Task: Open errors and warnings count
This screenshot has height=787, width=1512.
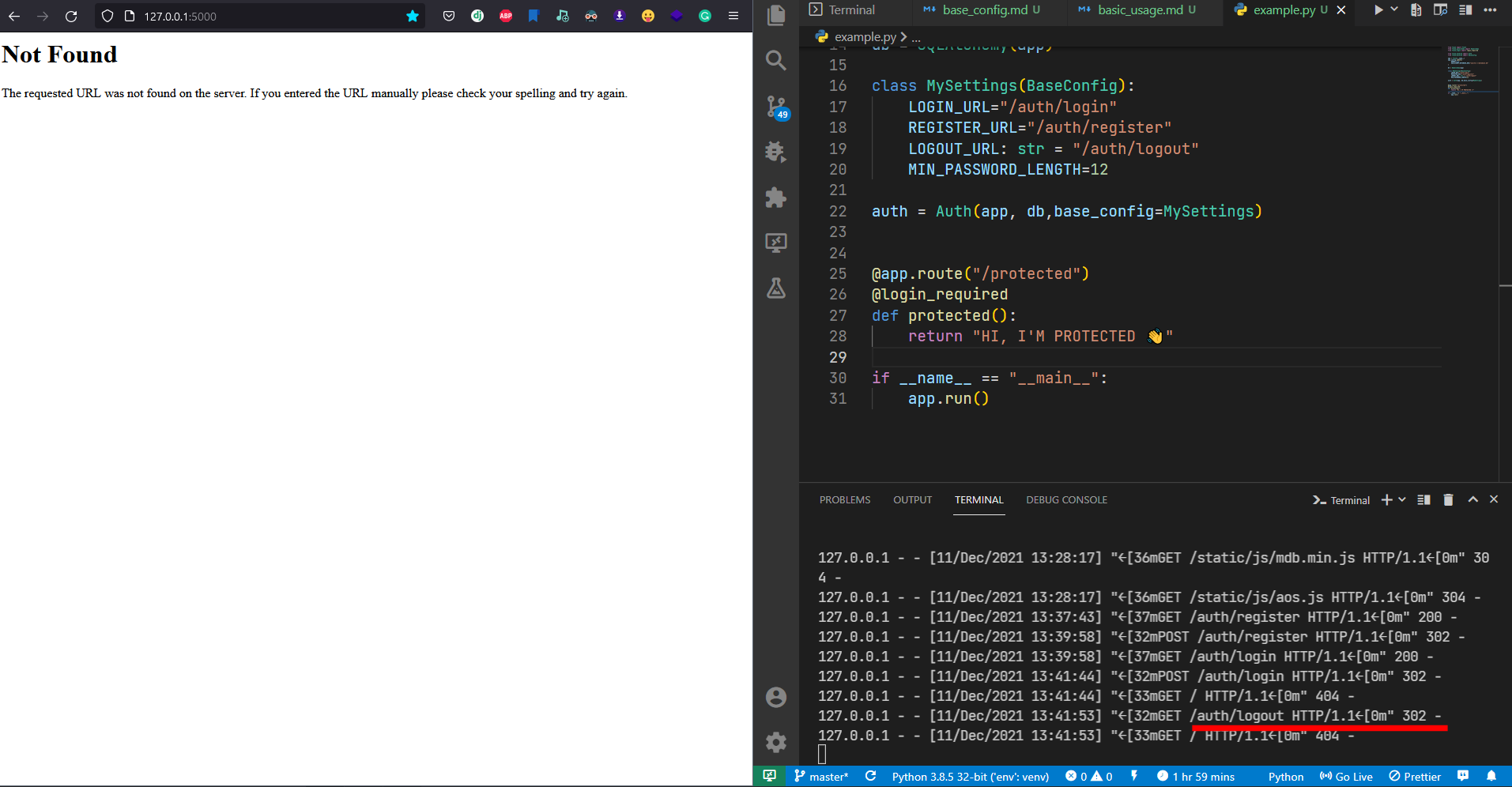Action: 1089,777
